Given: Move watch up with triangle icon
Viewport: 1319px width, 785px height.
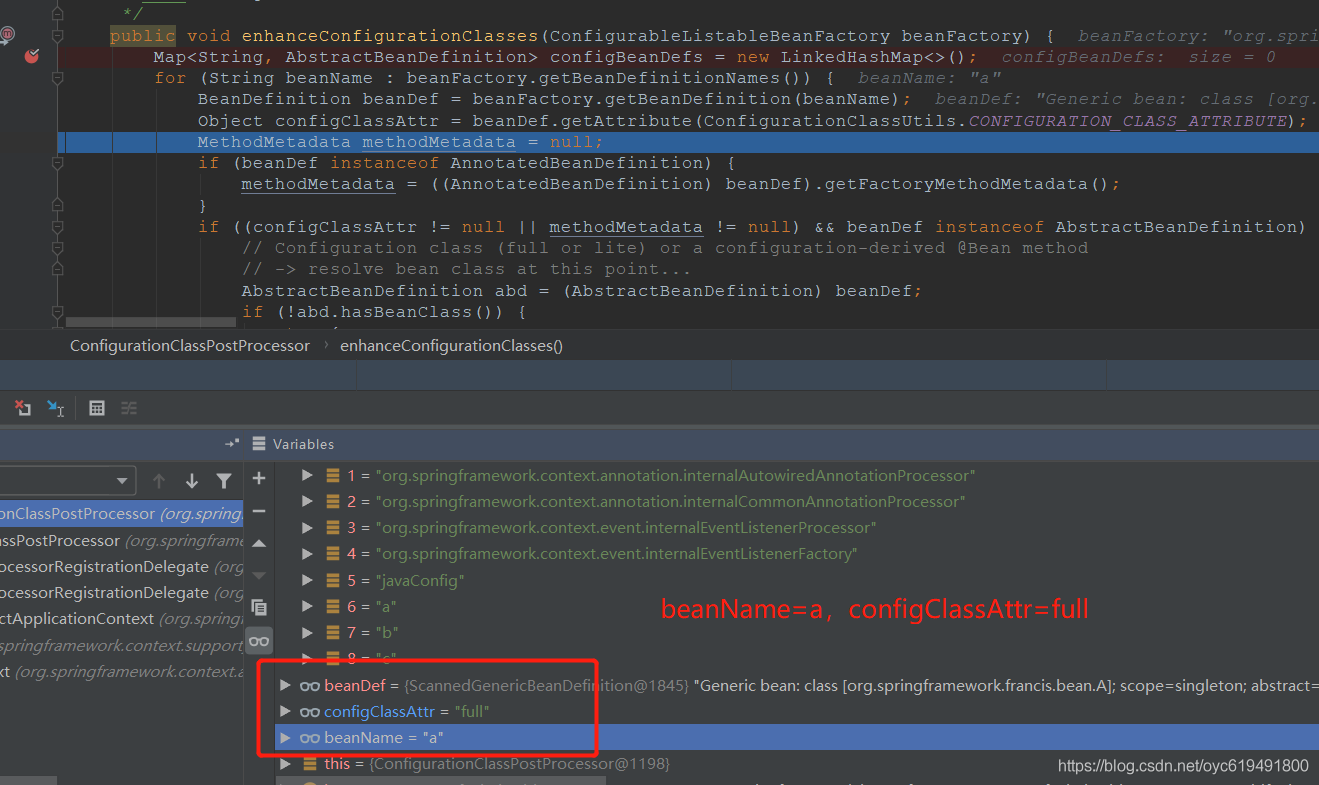Looking at the screenshot, I should (259, 543).
